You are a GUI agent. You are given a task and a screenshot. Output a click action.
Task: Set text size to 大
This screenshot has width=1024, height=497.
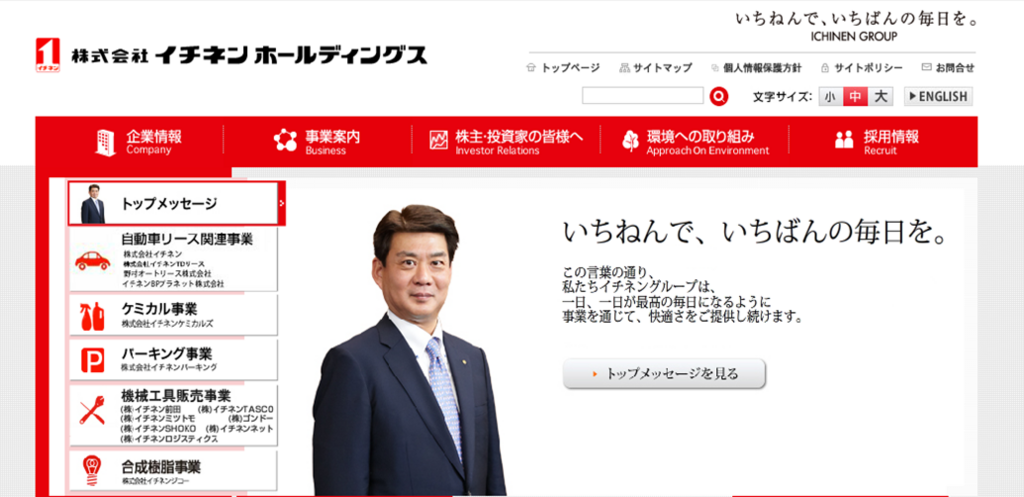coord(880,97)
